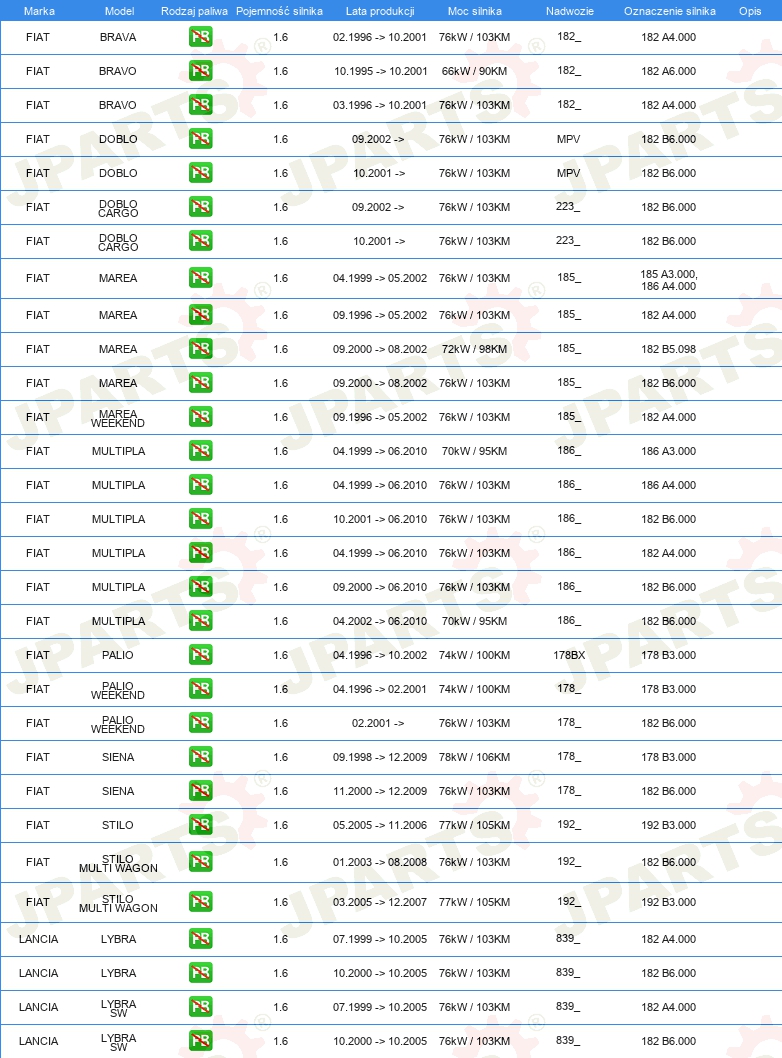This screenshot has width=782, height=1058.
Task: Click the Rodzaj paliwa column header
Action: click(x=194, y=11)
